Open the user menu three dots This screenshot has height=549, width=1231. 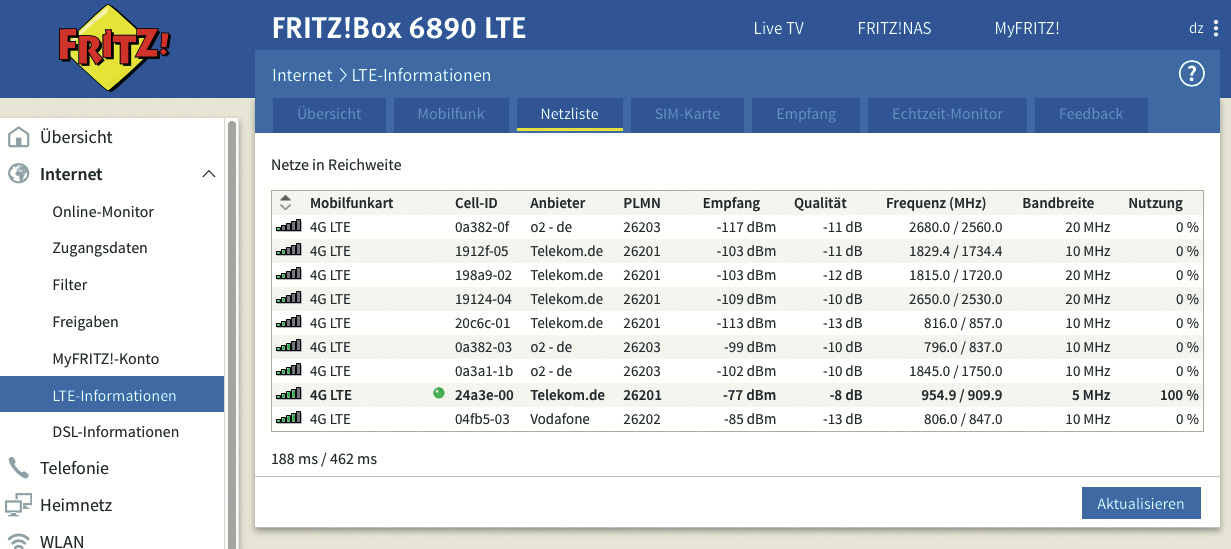[1217, 28]
